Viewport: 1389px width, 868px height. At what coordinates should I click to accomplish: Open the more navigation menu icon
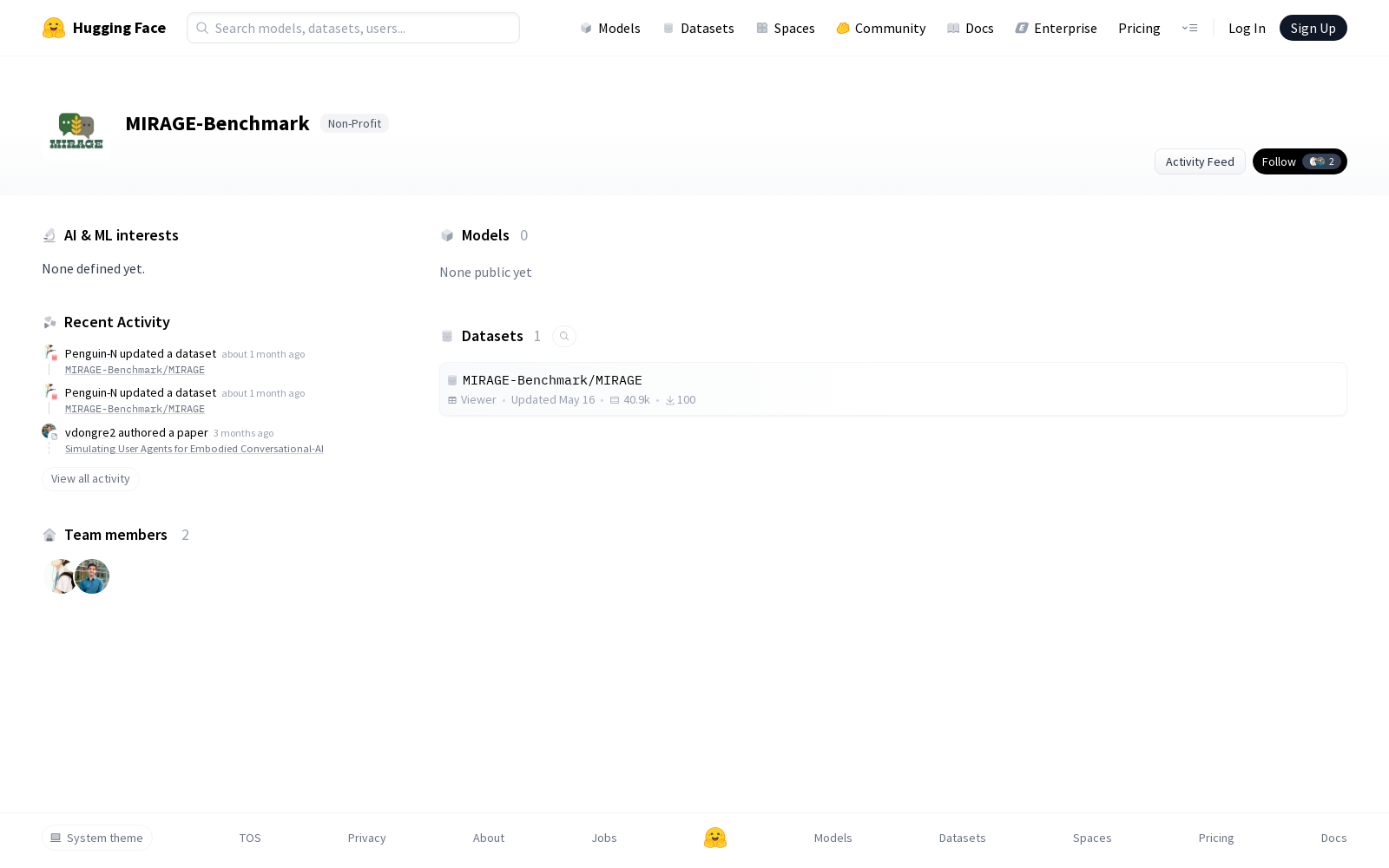click(x=1189, y=28)
